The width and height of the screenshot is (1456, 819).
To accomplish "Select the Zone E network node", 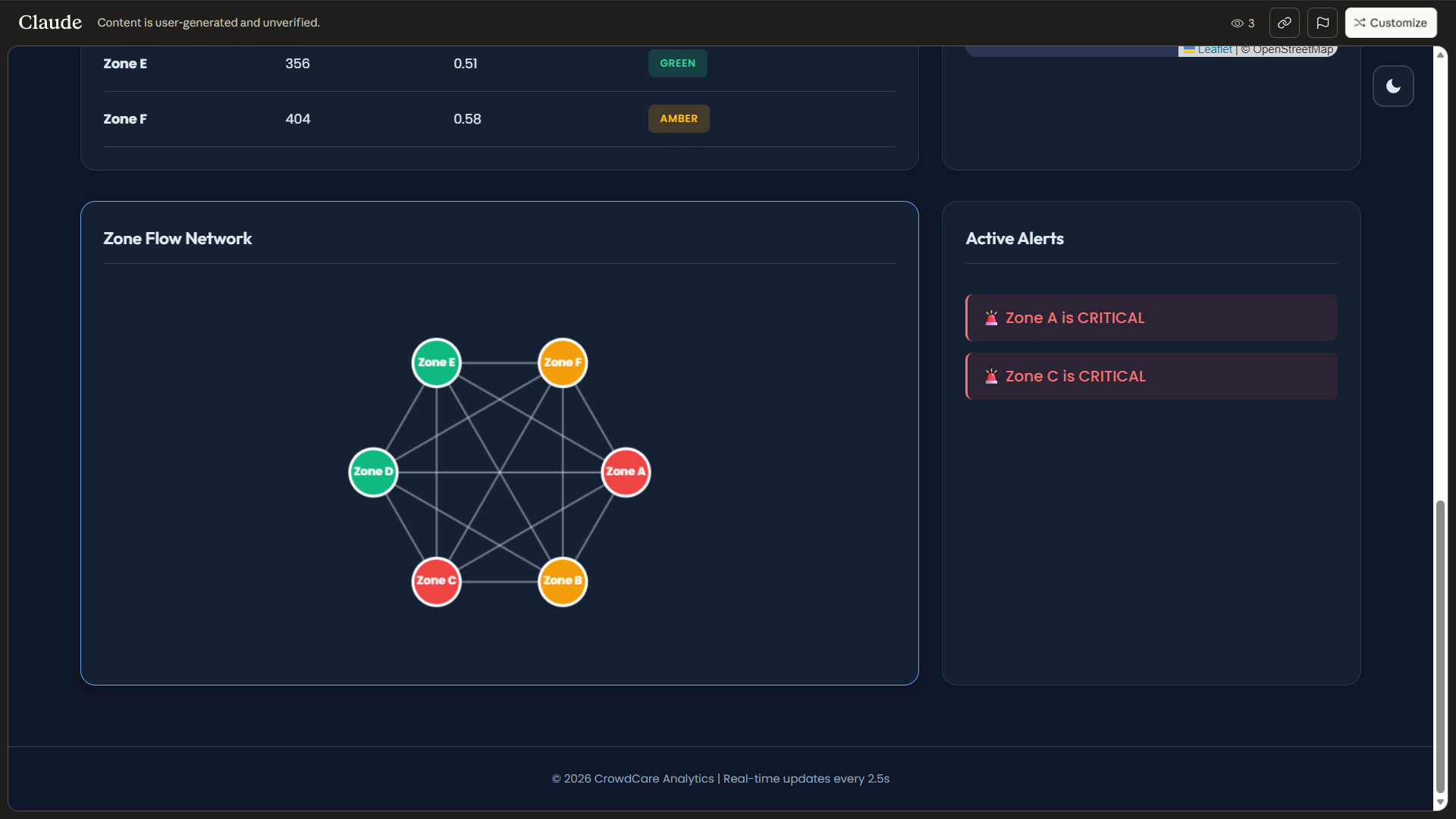I will (x=436, y=362).
